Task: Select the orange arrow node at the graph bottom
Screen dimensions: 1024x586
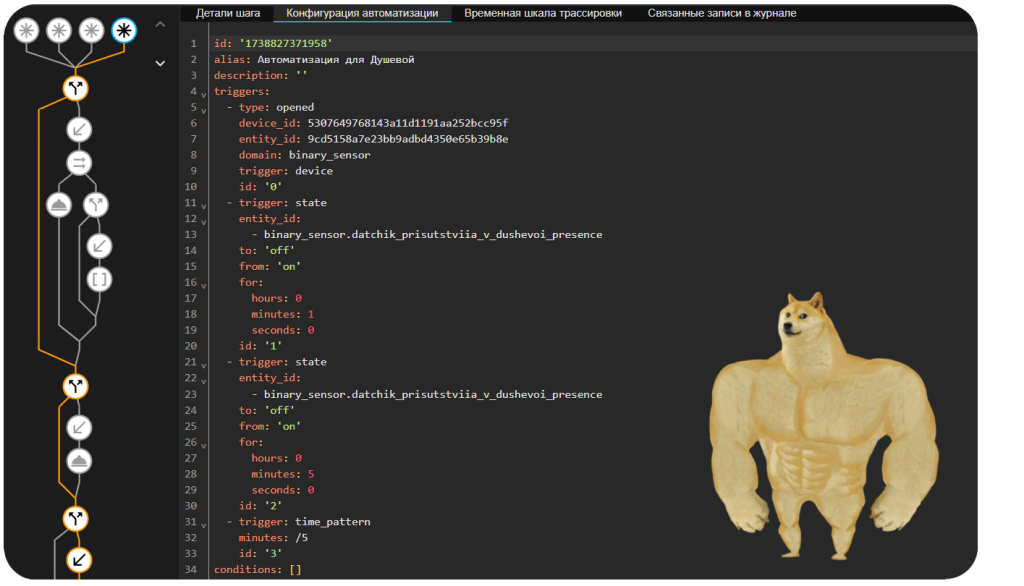Action: (79, 560)
